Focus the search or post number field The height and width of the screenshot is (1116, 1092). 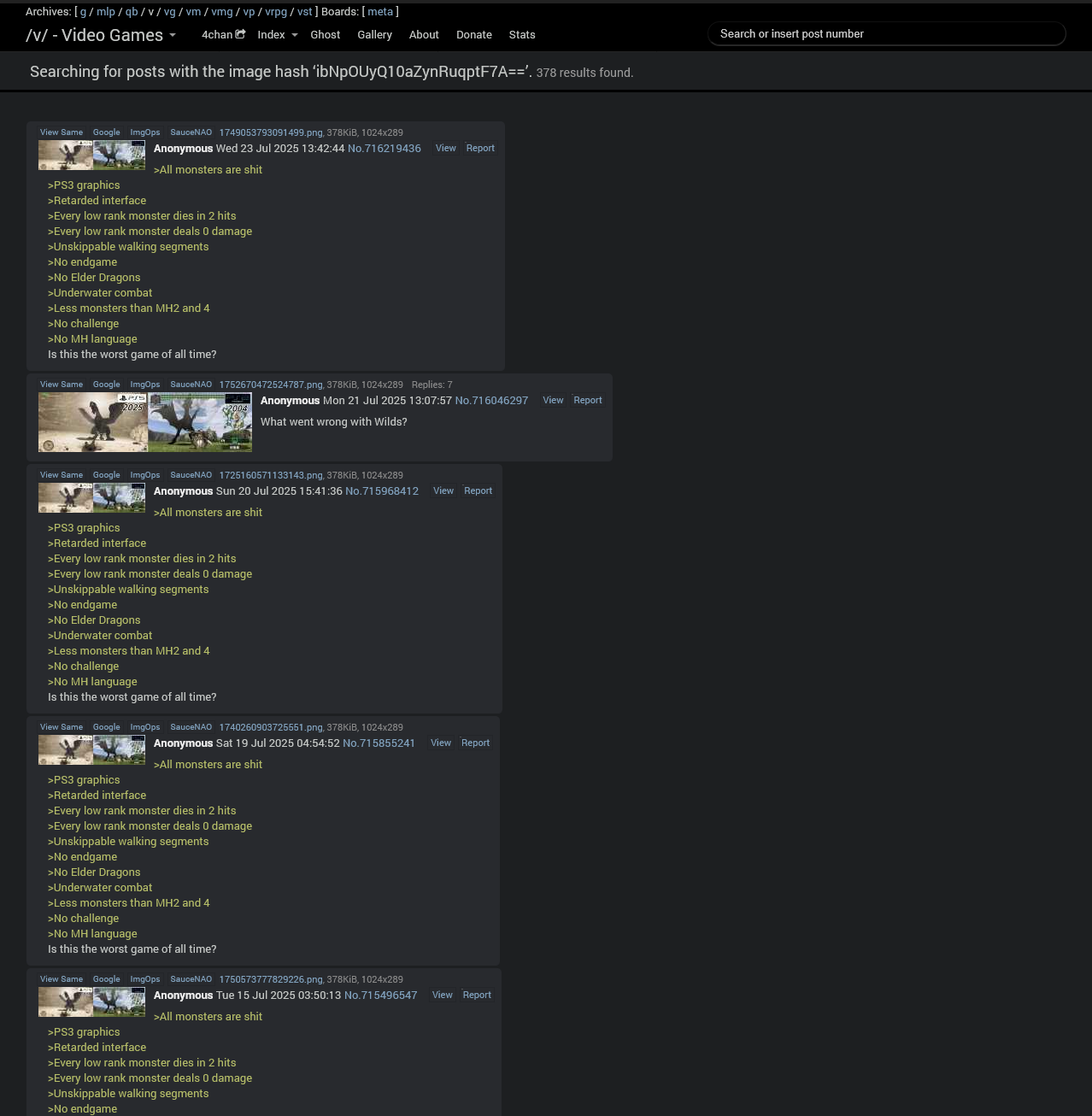(x=886, y=34)
